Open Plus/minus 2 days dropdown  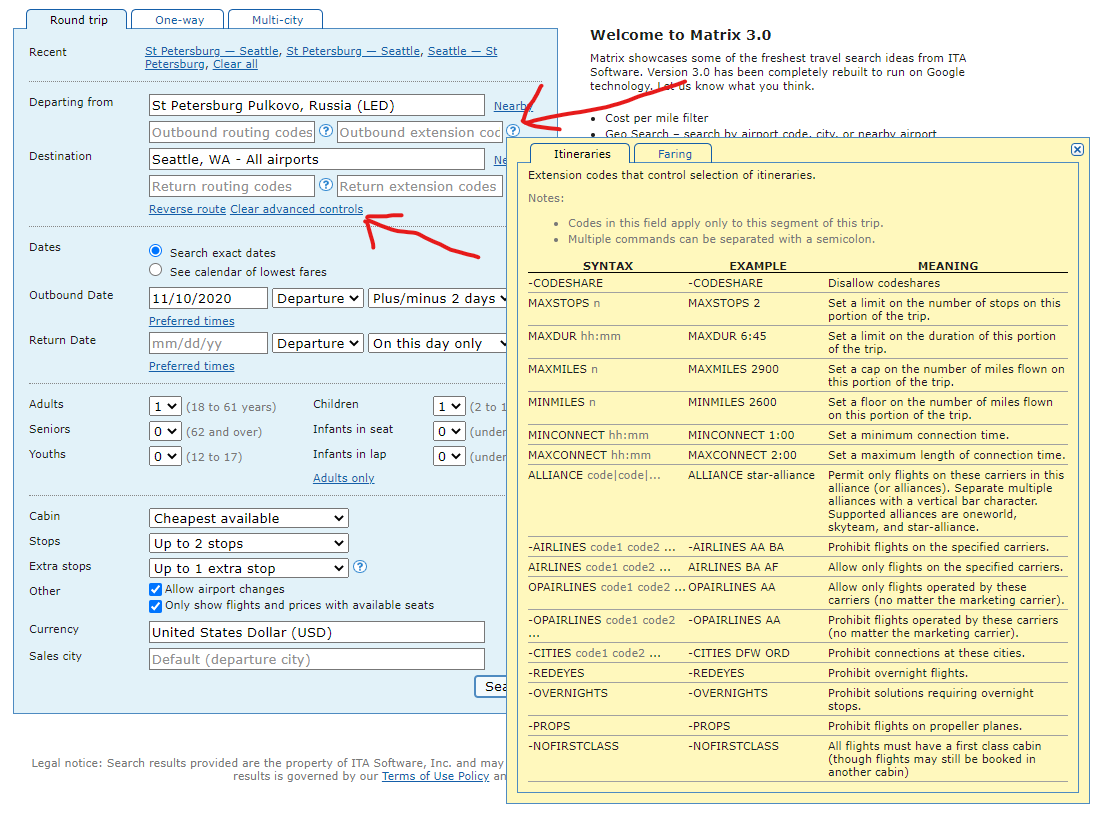pyautogui.click(x=438, y=298)
